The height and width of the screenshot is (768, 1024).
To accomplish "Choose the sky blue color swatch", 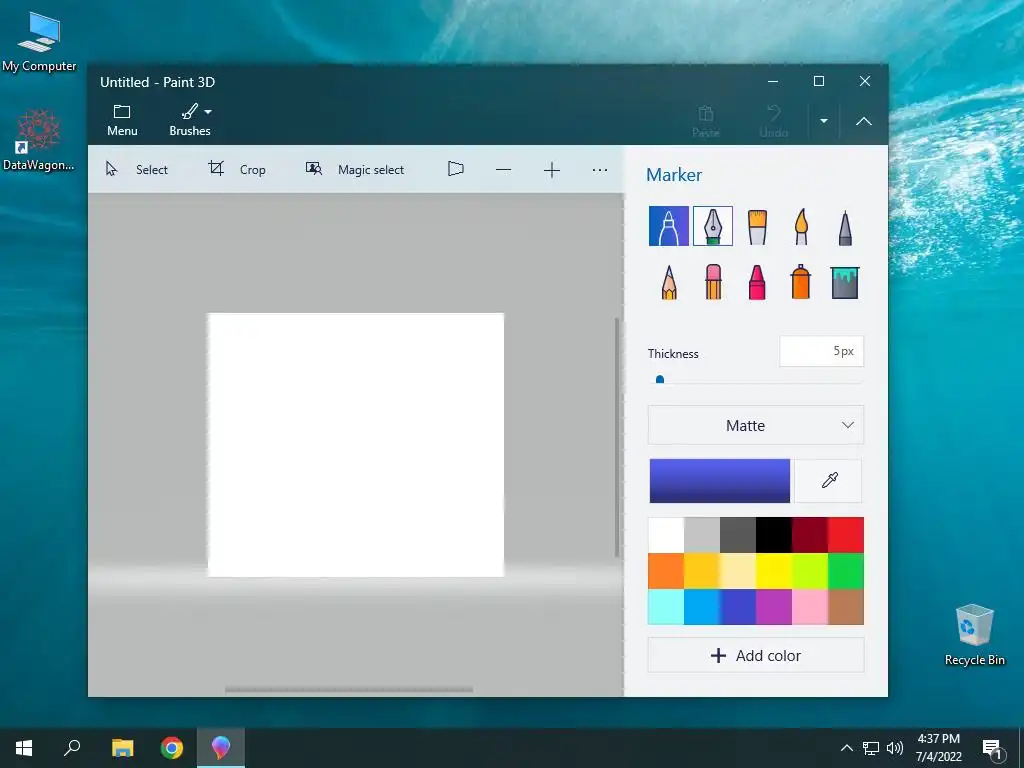I will pos(702,607).
